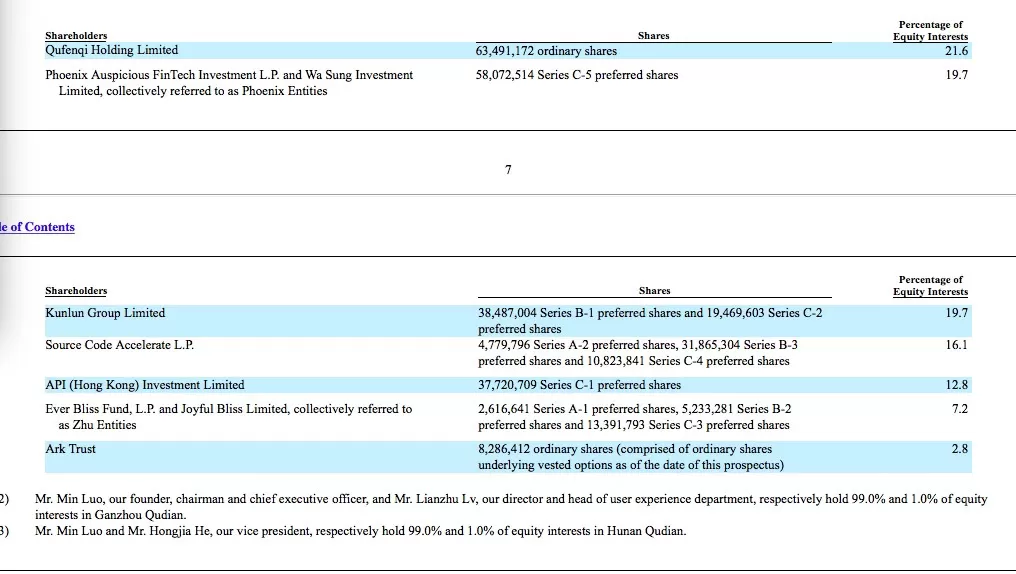Click the lower table's Shareholders header
Screen dimensions: 1016x574
pyautogui.click(x=76, y=291)
